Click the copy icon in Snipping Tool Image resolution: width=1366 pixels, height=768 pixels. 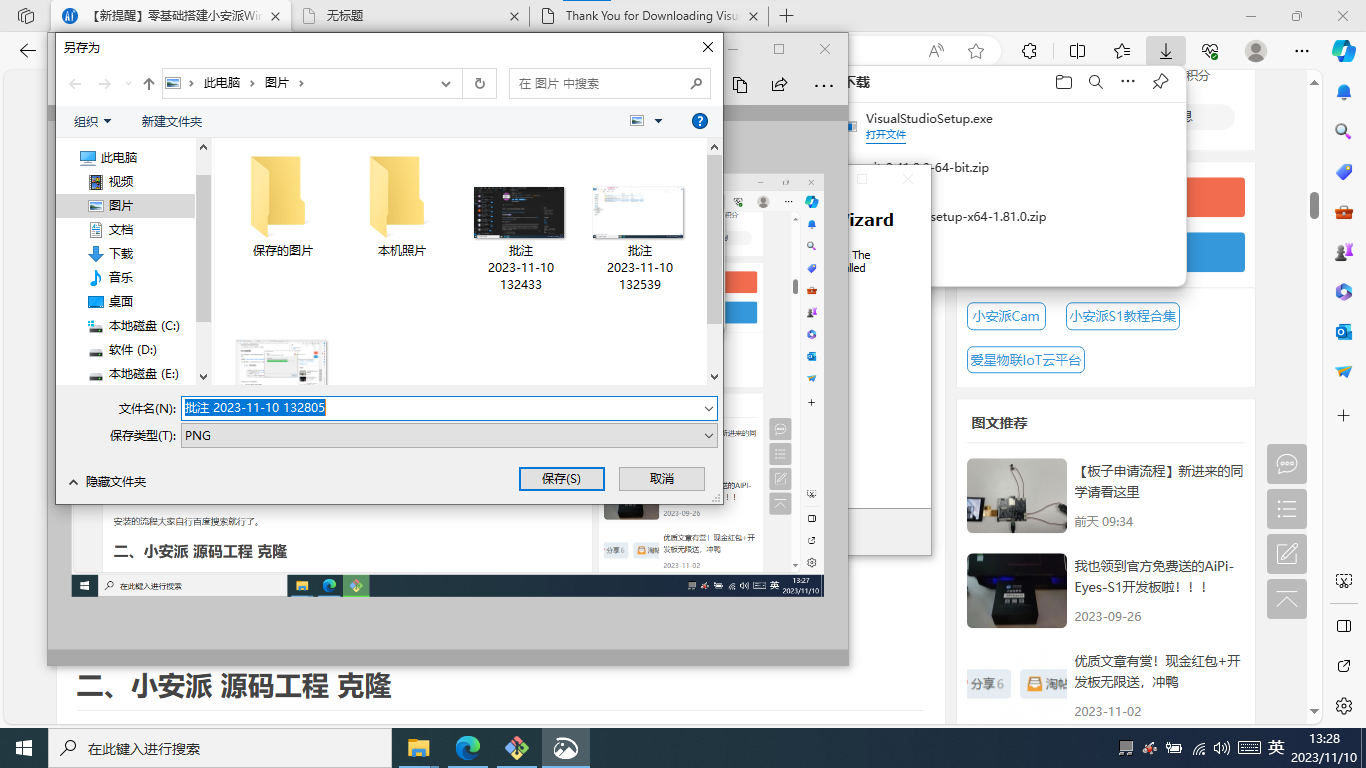740,85
